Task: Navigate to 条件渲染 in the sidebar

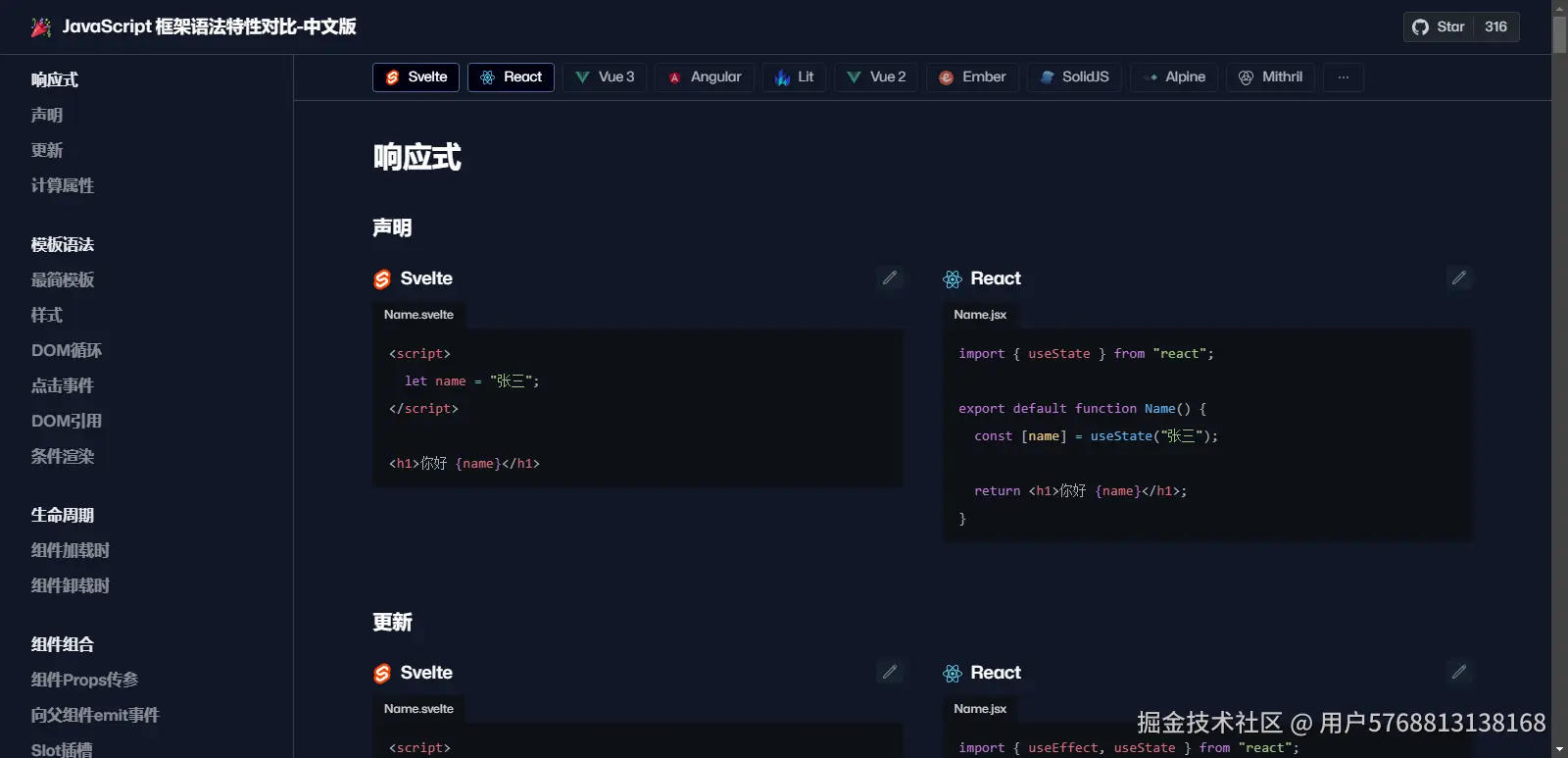Action: [x=63, y=456]
